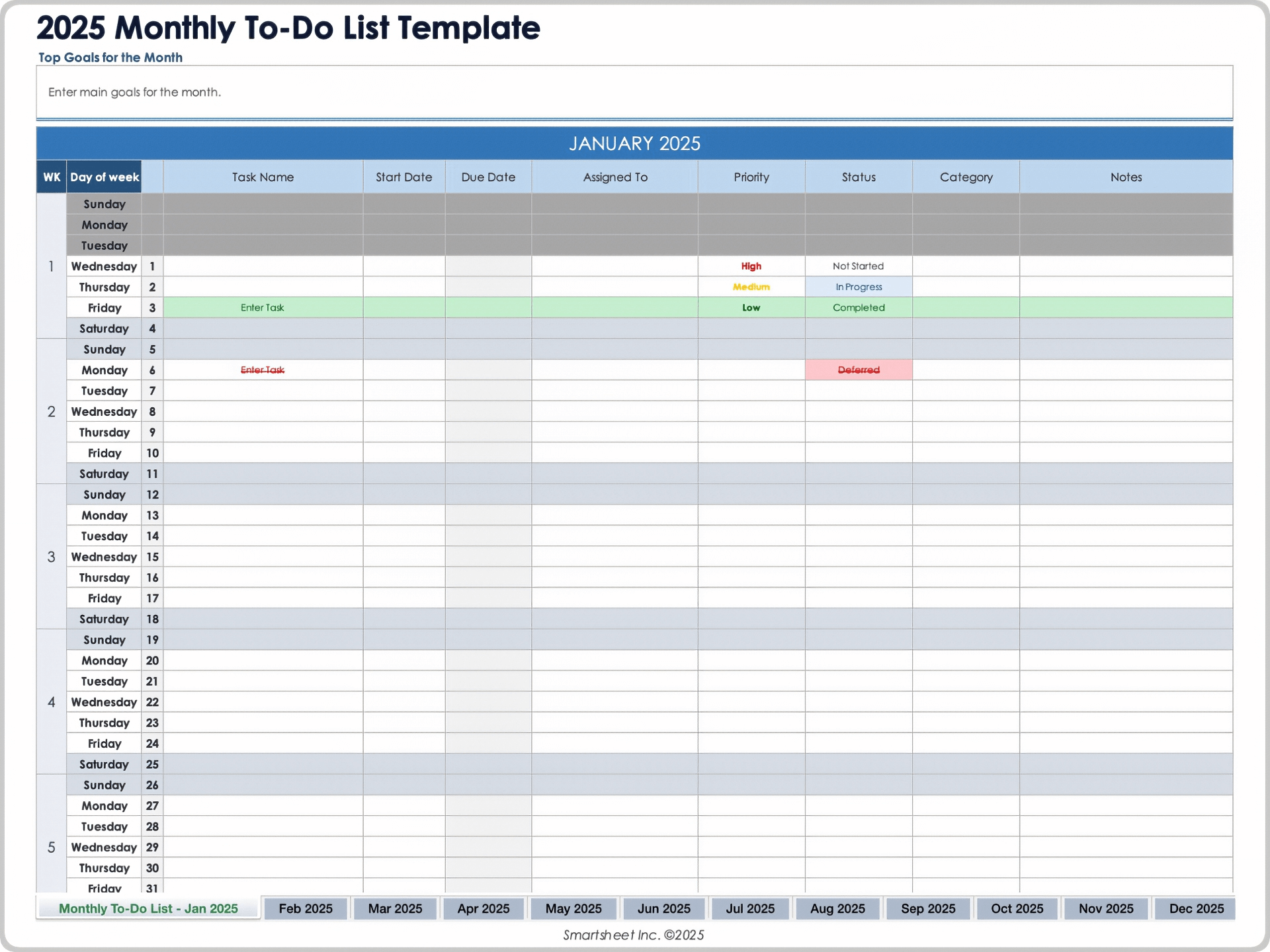Screen dimensions: 1270x952
Task: Switch to the Feb 2025 tab
Action: (x=305, y=908)
